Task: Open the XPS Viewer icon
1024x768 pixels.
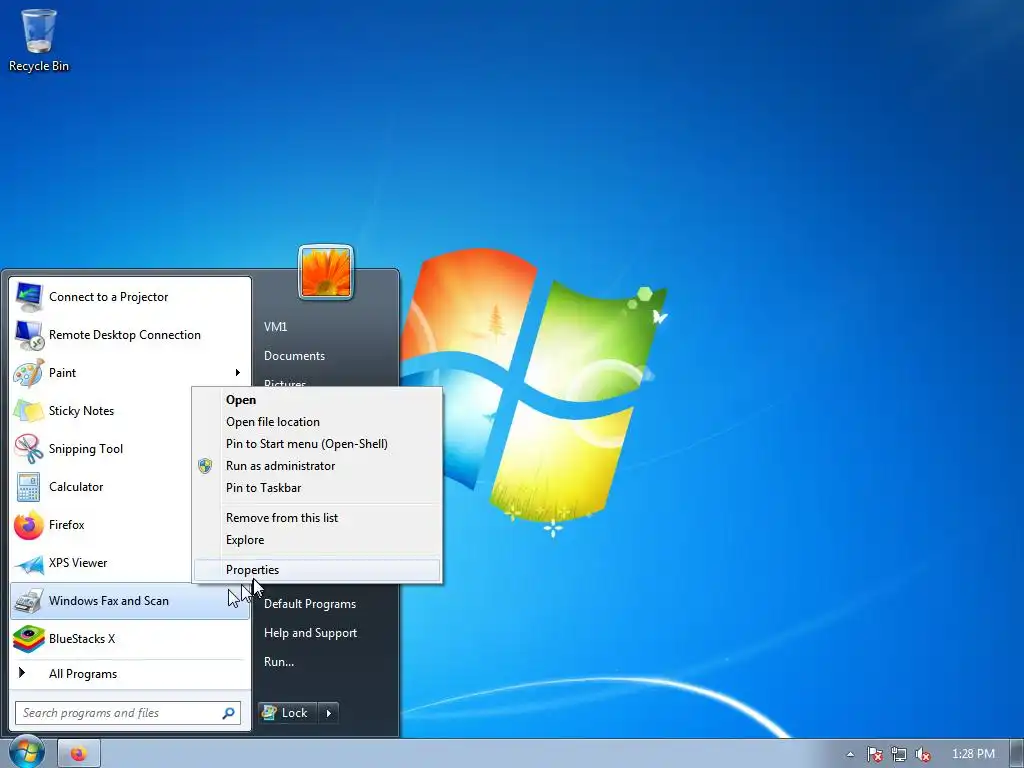Action: (x=29, y=563)
